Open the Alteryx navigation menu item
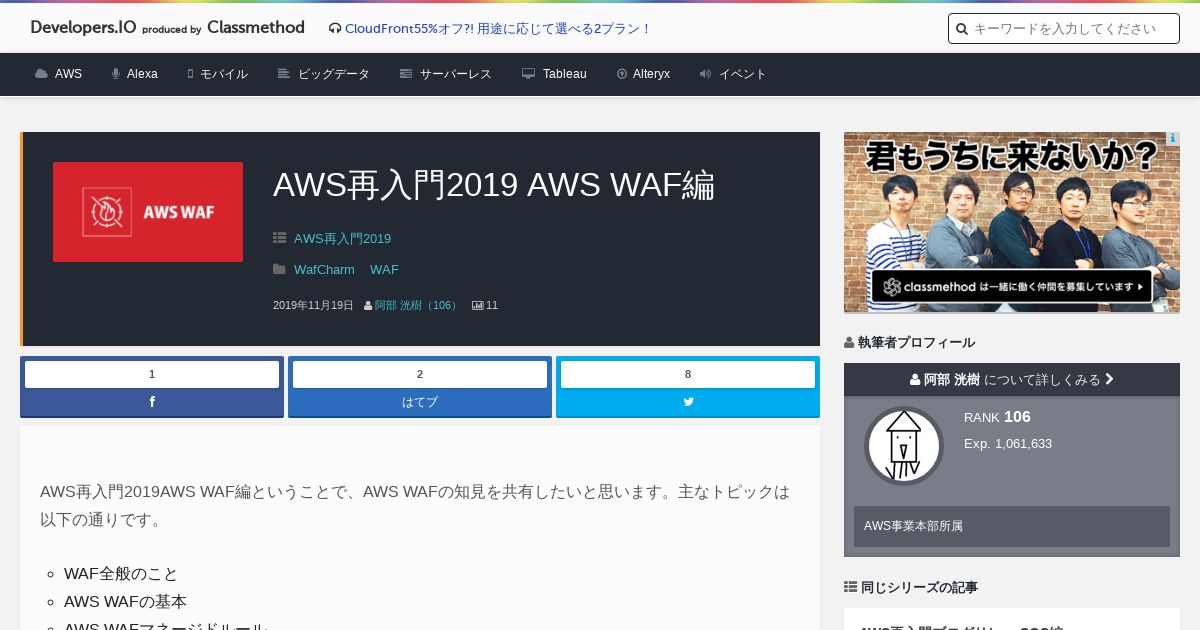The width and height of the screenshot is (1200, 630). [652, 74]
